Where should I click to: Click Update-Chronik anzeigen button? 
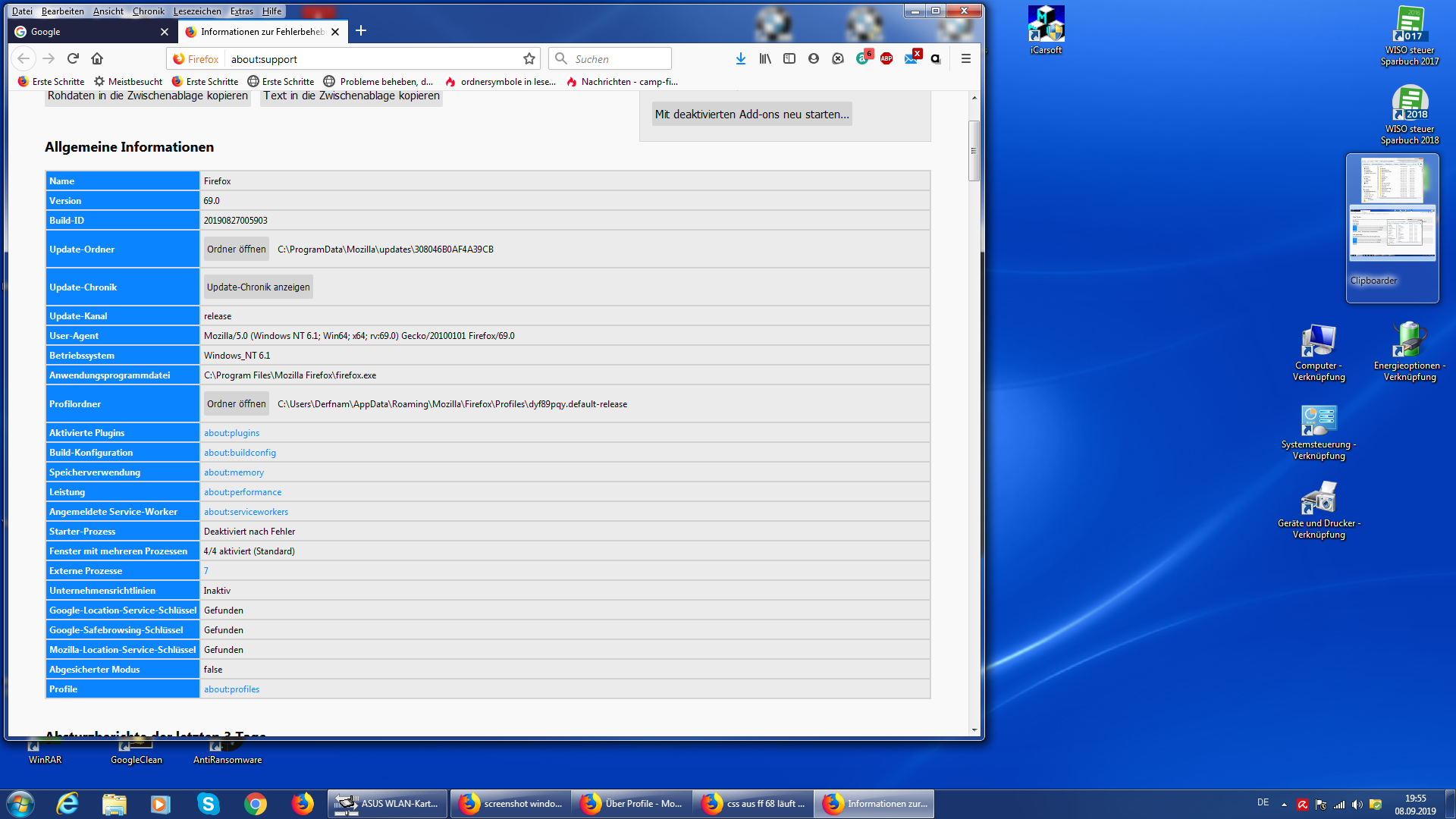[258, 287]
